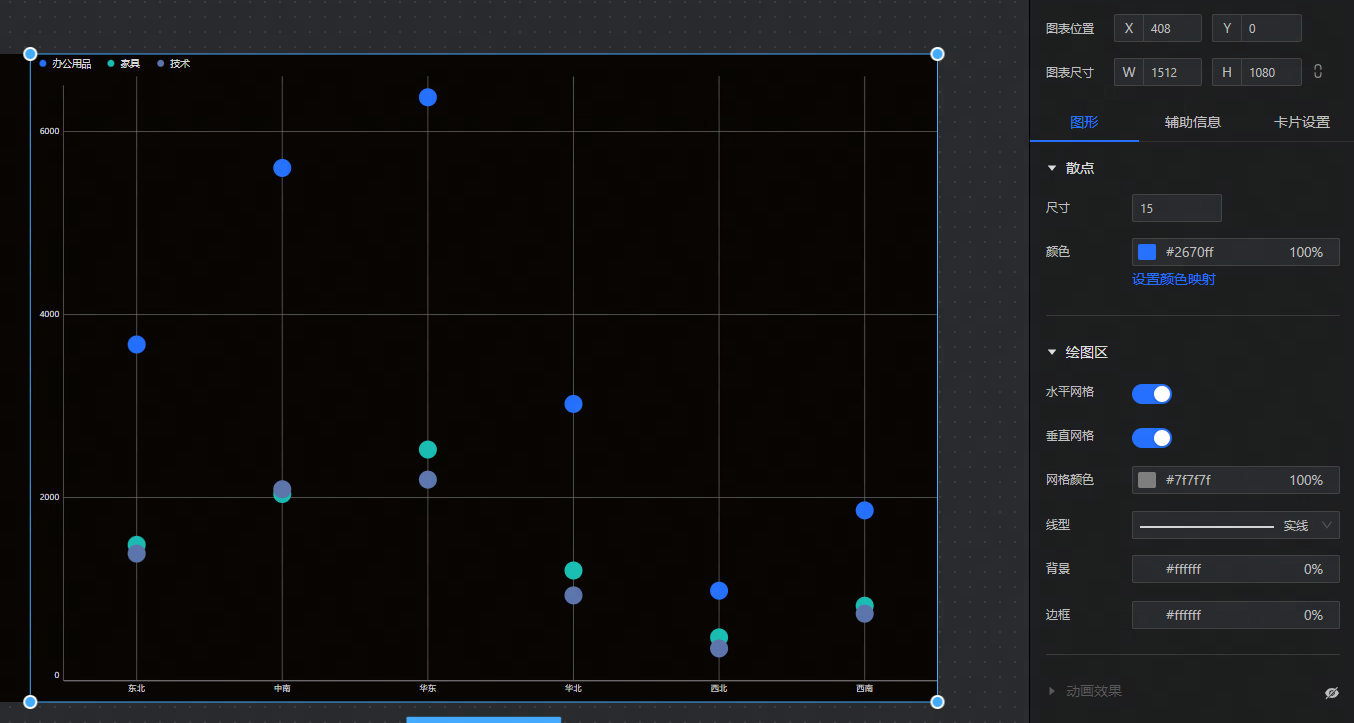1354x723 pixels.
Task: Turn off the 垂直网格 switch
Action: (x=1151, y=438)
